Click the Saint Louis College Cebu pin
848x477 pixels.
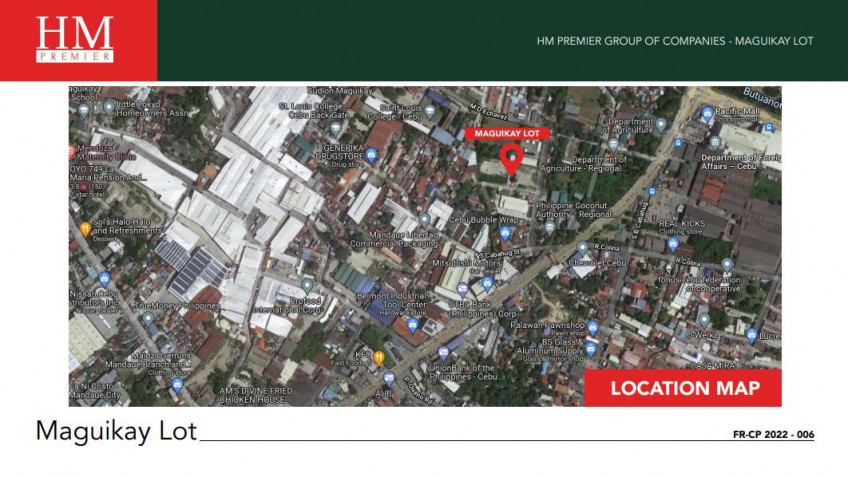430,112
